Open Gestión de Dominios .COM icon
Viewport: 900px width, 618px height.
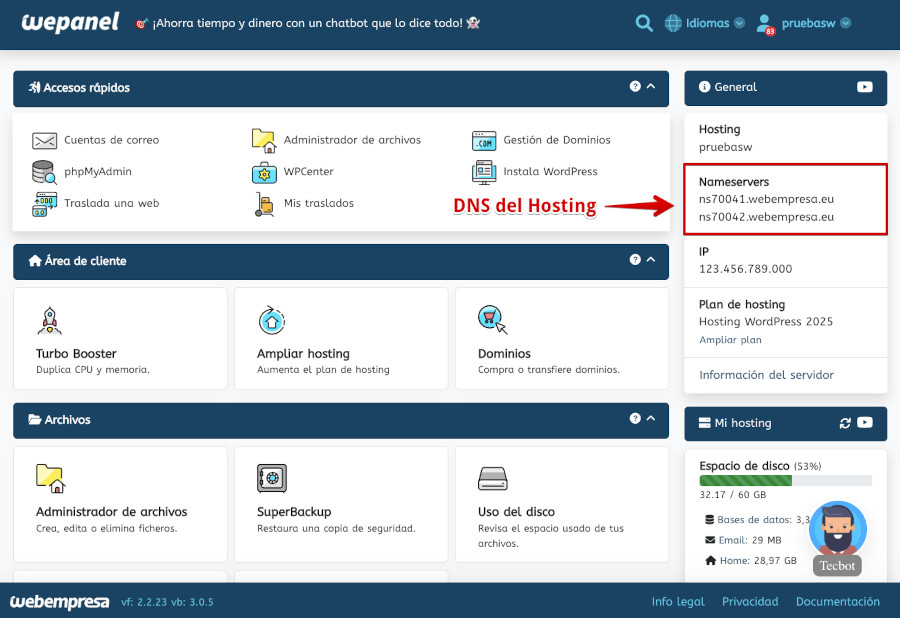tap(484, 141)
